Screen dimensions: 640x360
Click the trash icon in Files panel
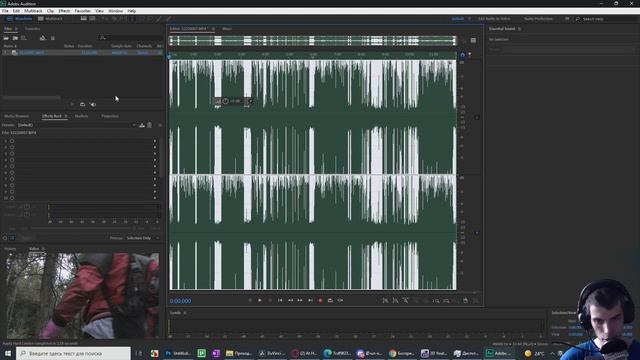(53, 38)
